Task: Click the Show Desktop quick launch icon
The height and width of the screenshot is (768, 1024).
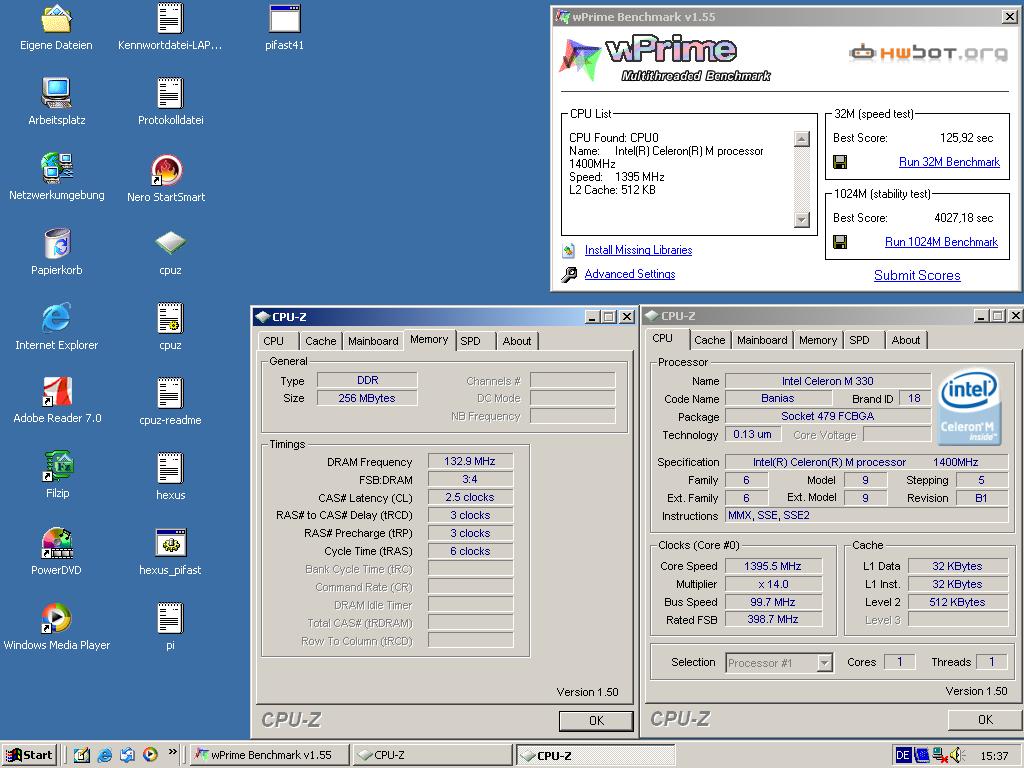Action: (x=82, y=755)
